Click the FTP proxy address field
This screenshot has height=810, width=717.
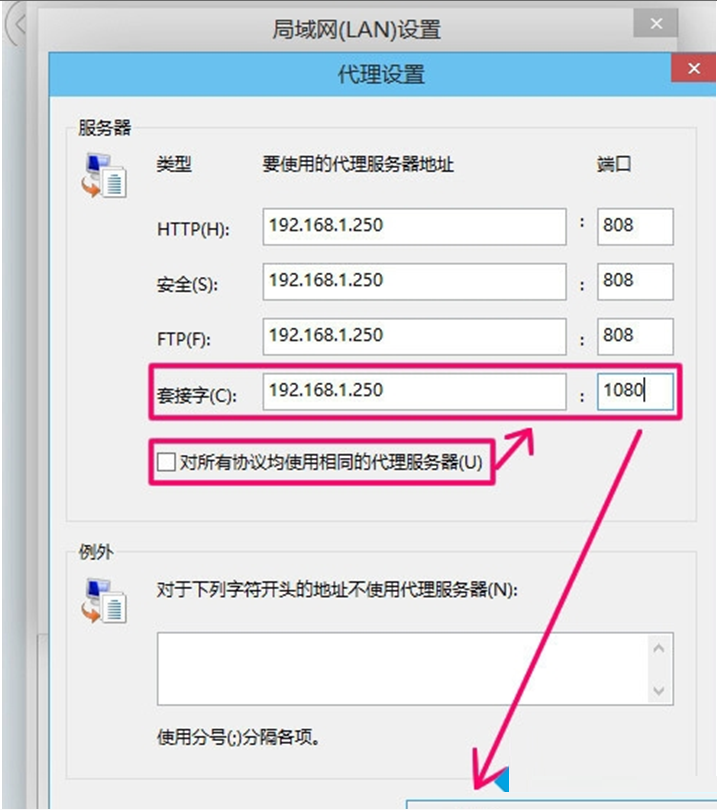point(414,336)
